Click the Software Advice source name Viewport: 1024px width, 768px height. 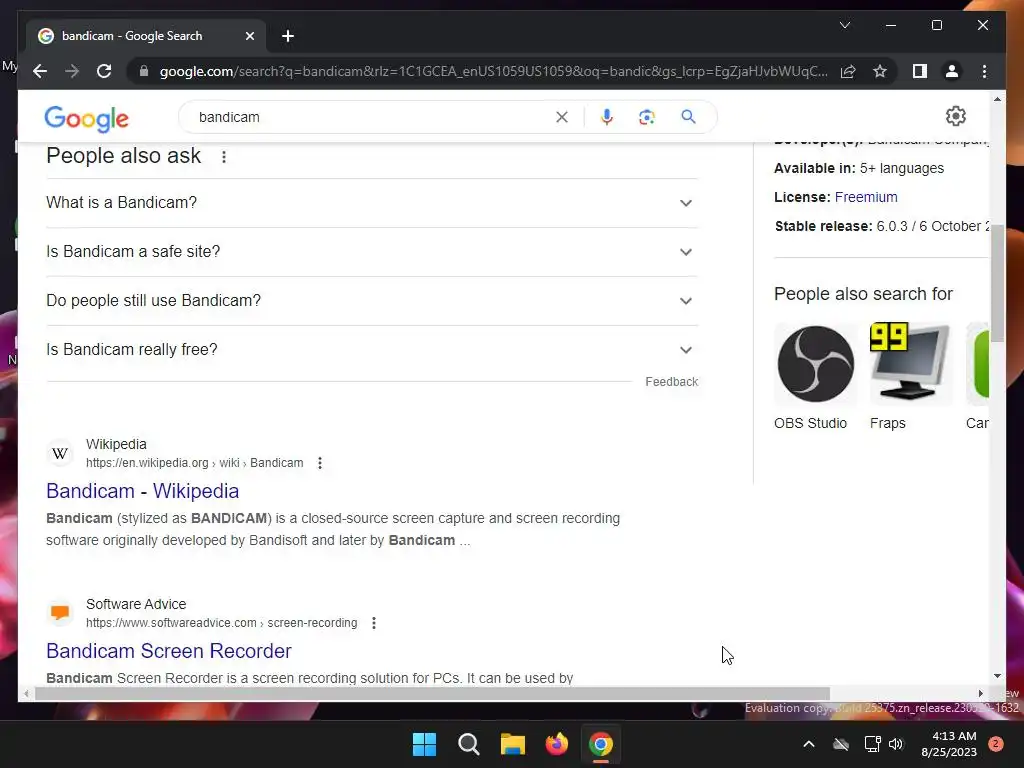(x=136, y=604)
